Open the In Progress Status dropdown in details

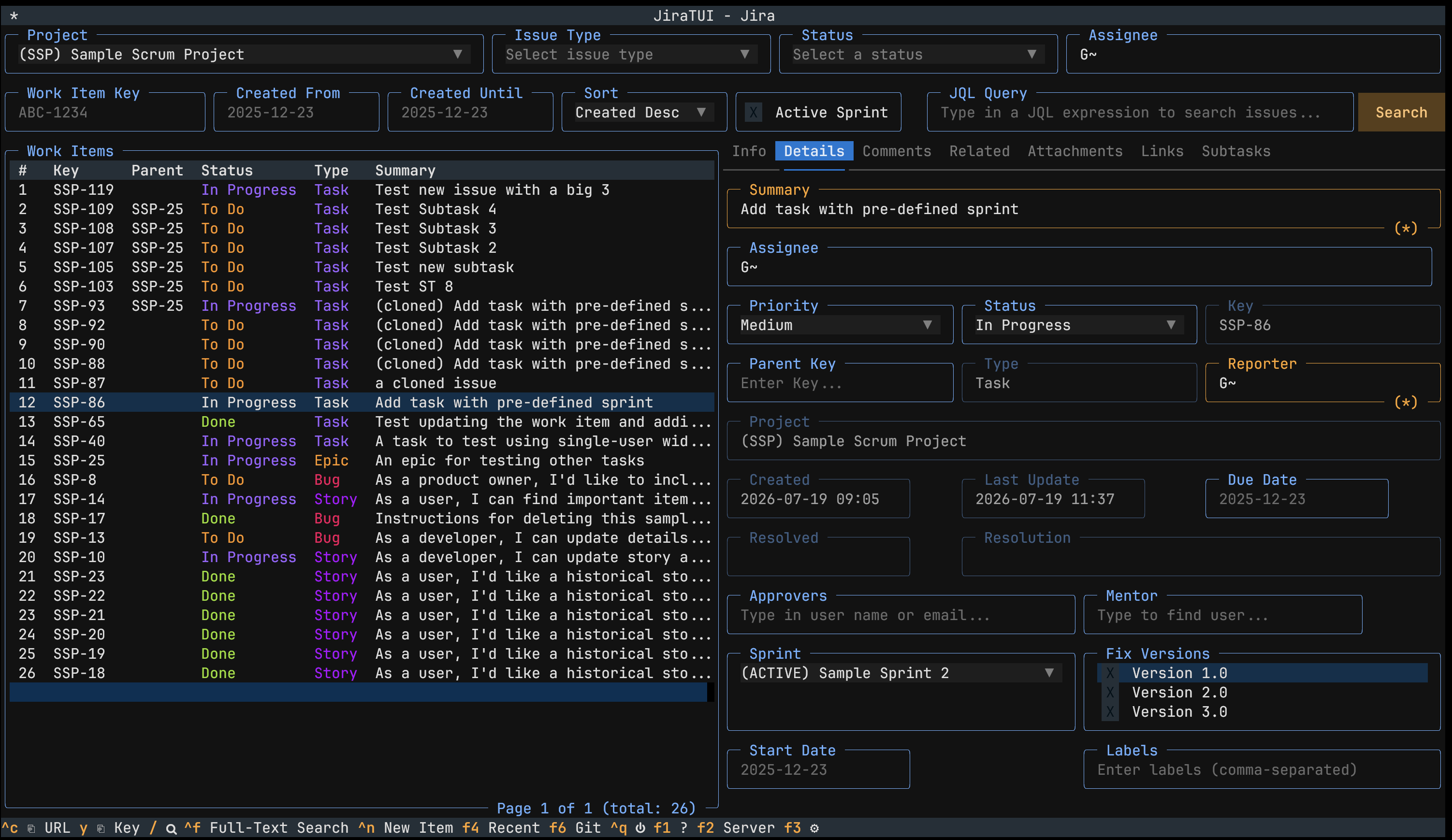click(1079, 325)
